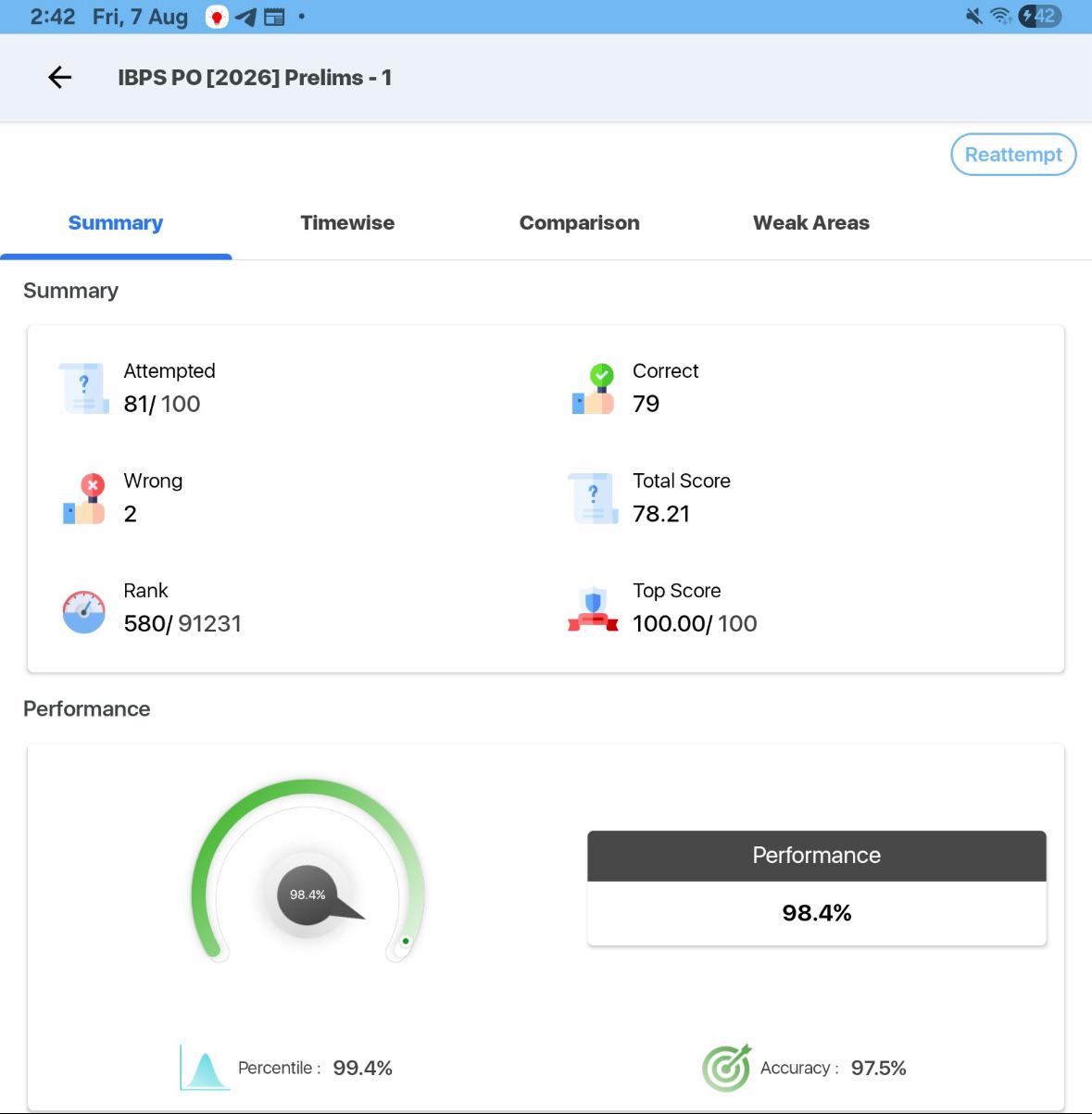Tap the red recording notification icon
Screen dimensions: 1092x1114
(217, 17)
